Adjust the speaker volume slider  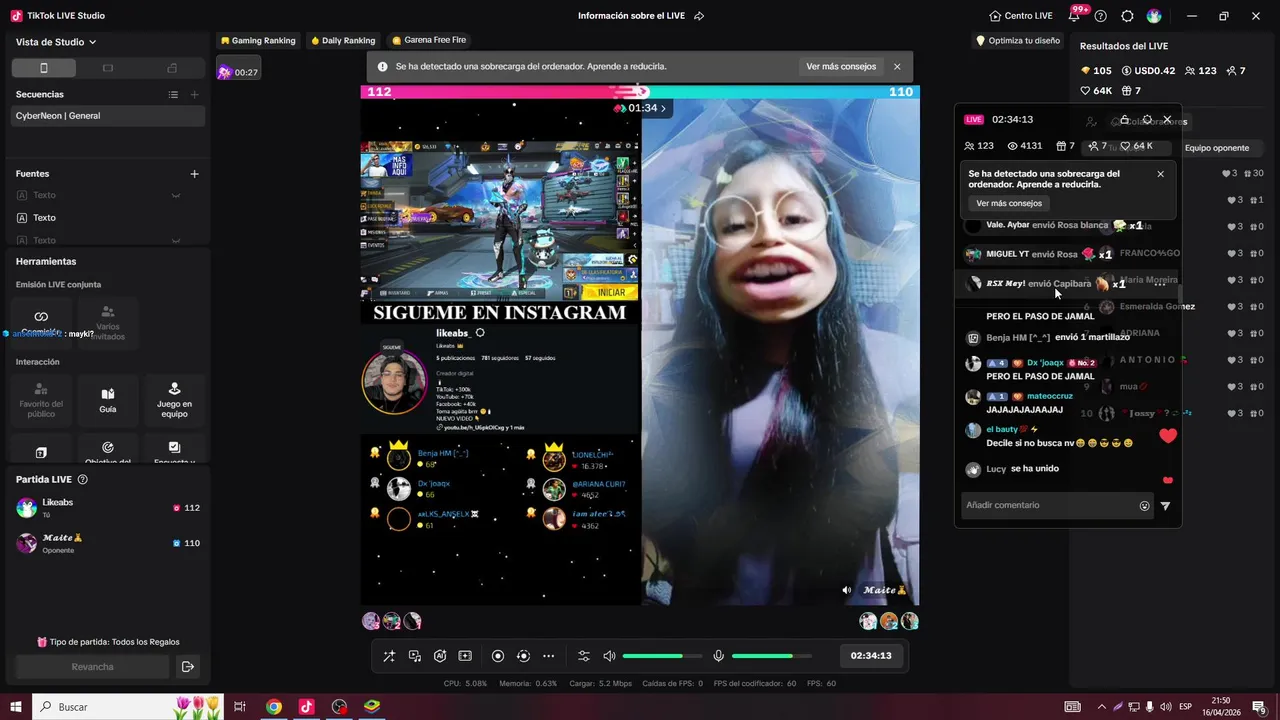click(661, 656)
